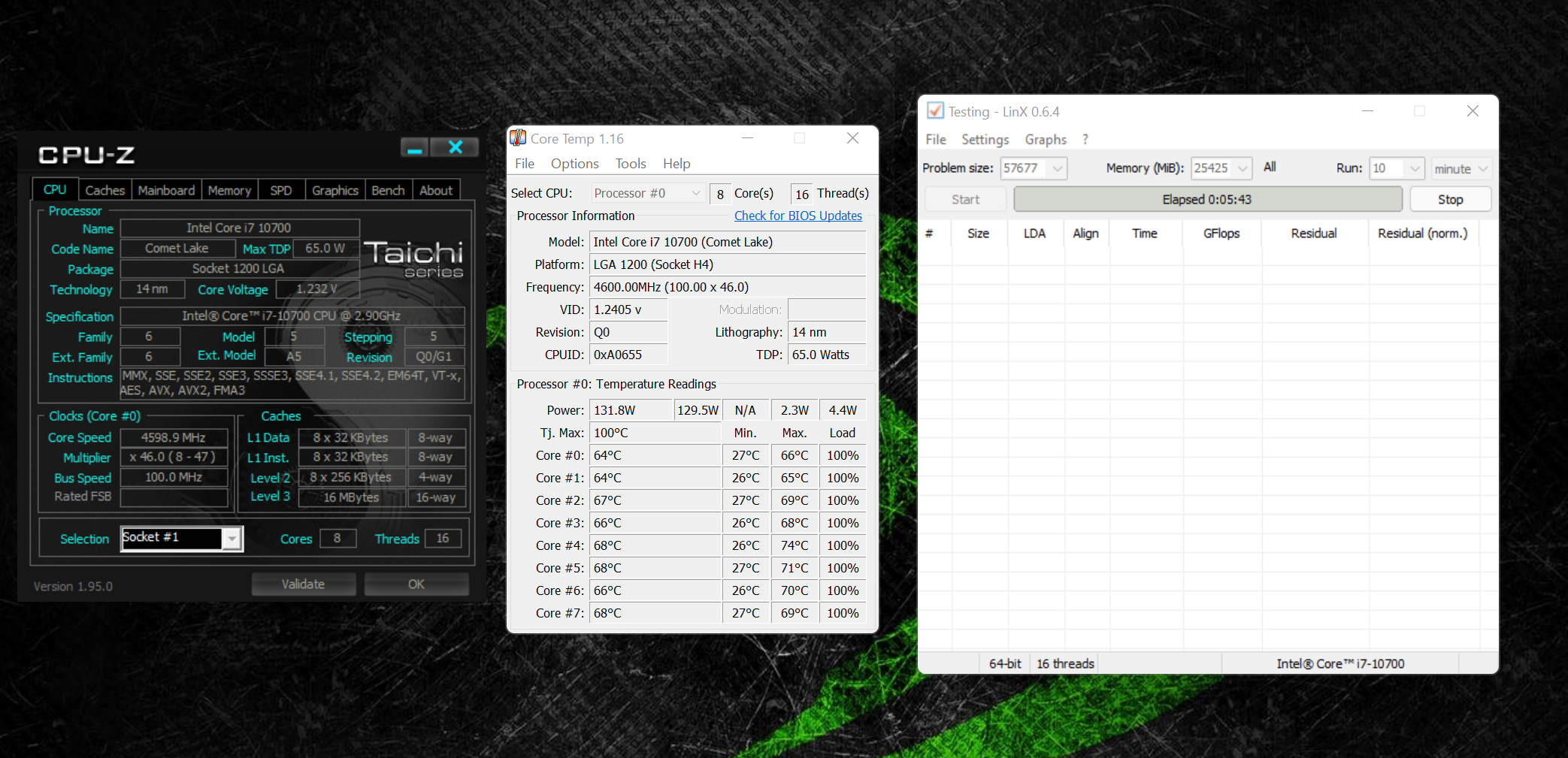Image resolution: width=1568 pixels, height=758 pixels.
Task: Click the CPUID 0xA0655 value
Action: pos(628,355)
